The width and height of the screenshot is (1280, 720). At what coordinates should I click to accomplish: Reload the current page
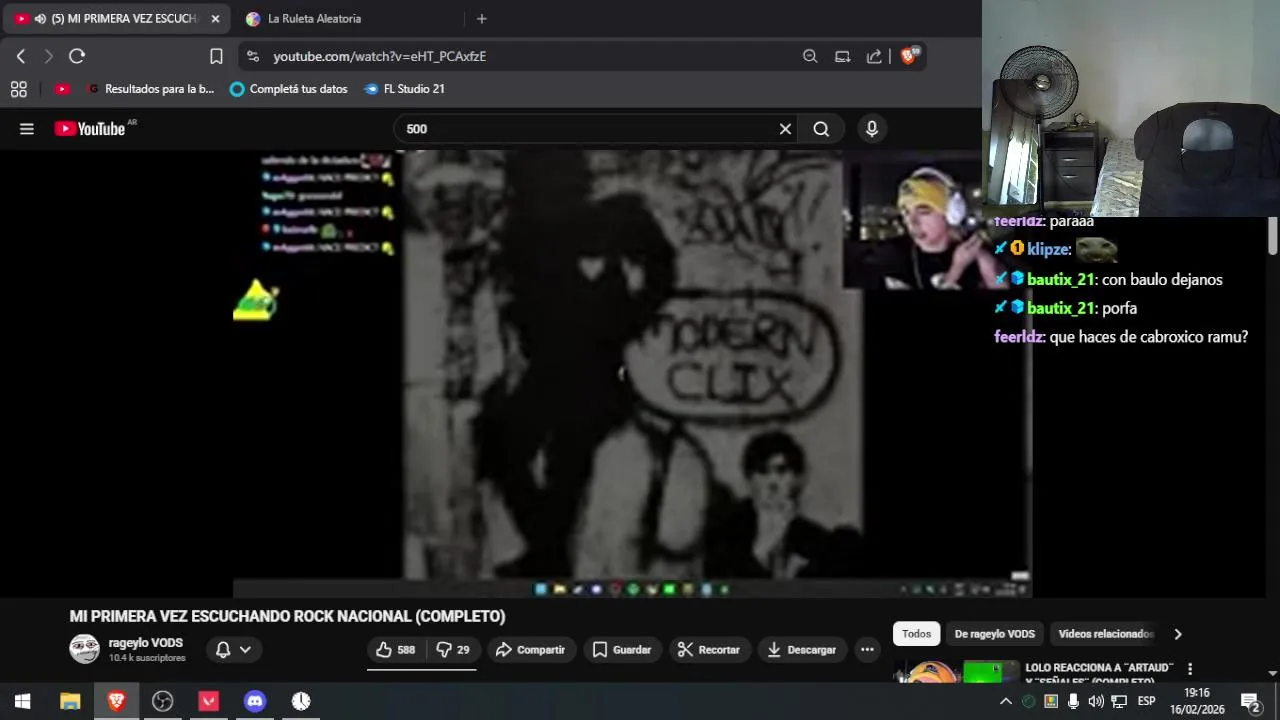(77, 56)
